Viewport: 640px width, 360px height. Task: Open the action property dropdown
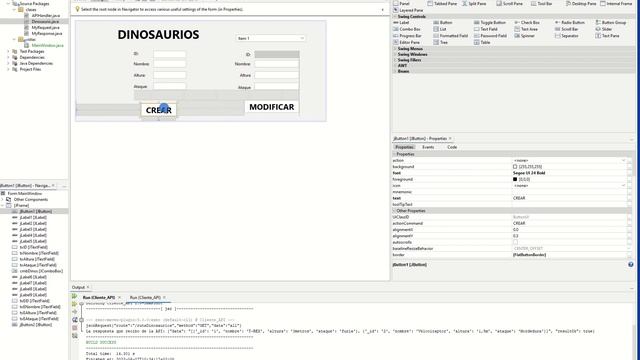tap(623, 160)
